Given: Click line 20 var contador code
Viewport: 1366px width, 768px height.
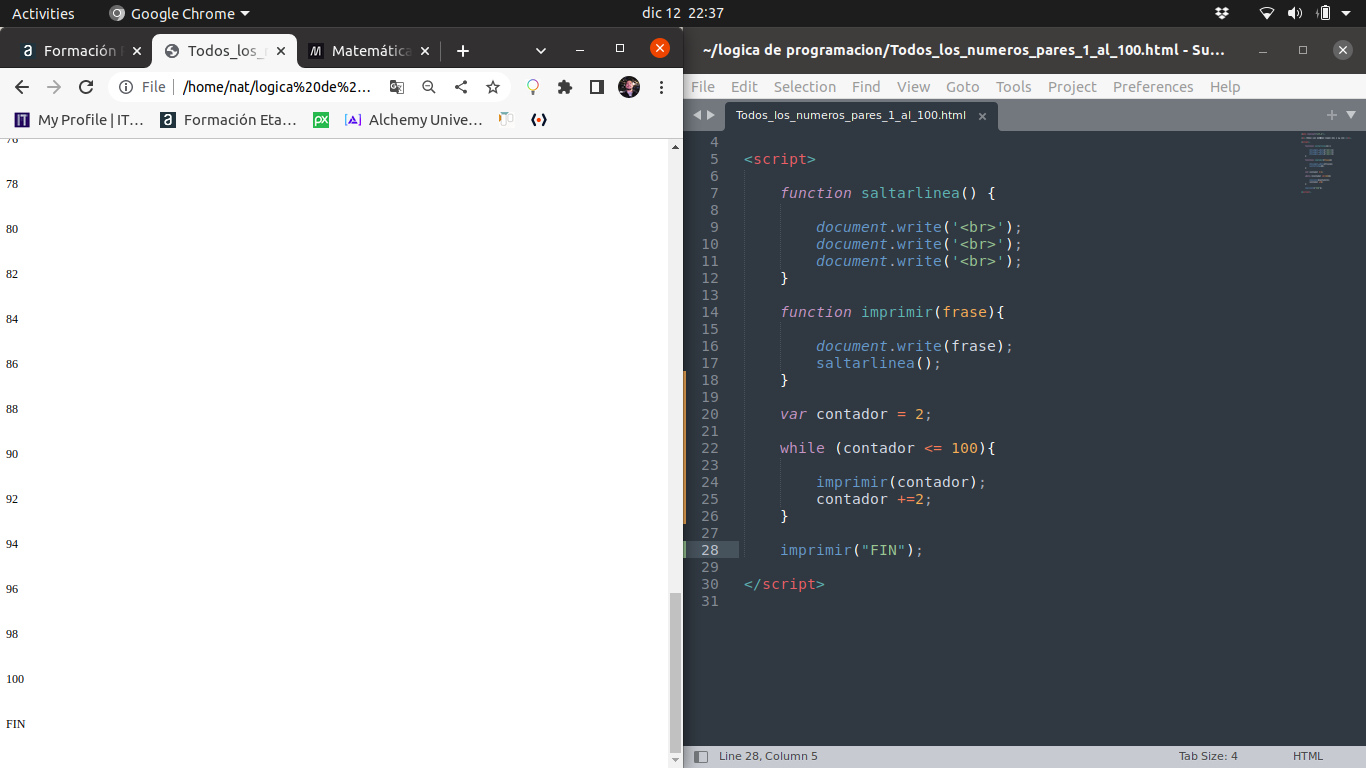Looking at the screenshot, I should click(x=856, y=414).
